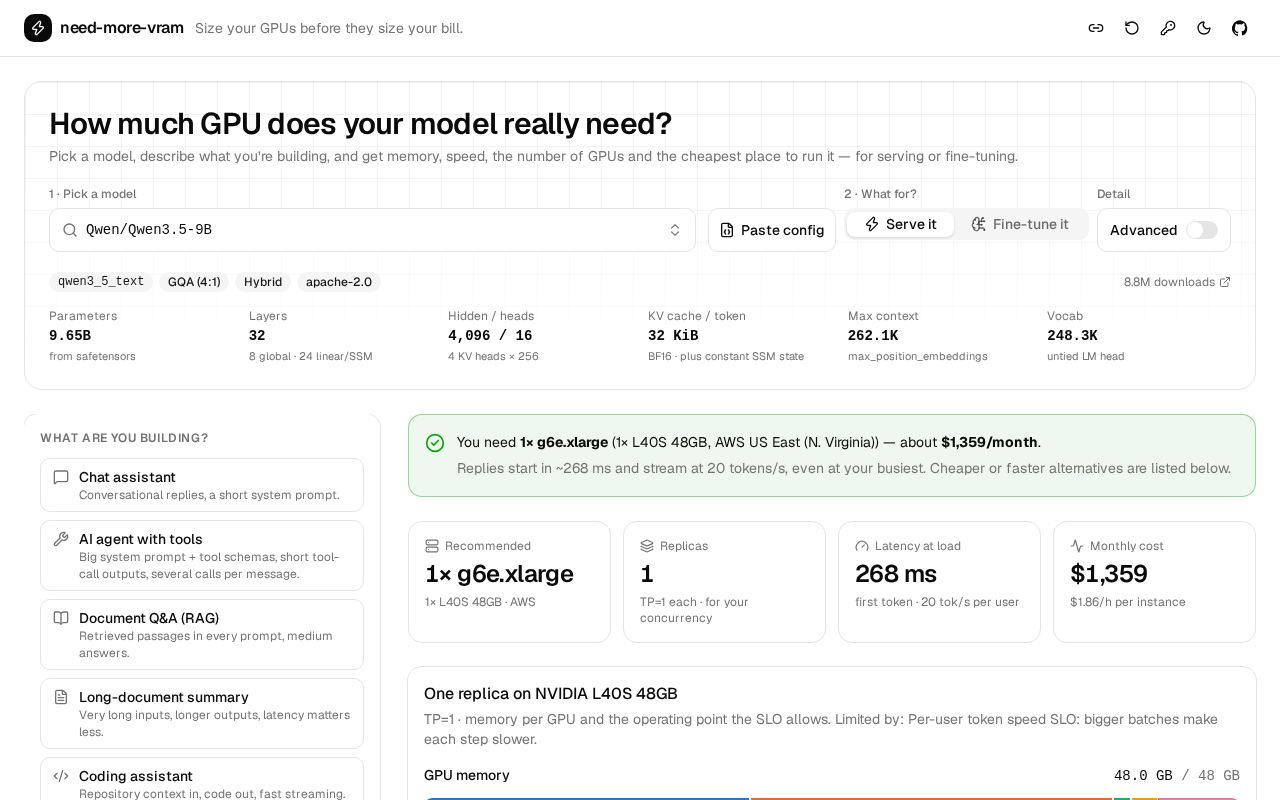Image resolution: width=1280 pixels, height=800 pixels.
Task: Choose the Long-document summary option
Action: tap(202, 713)
